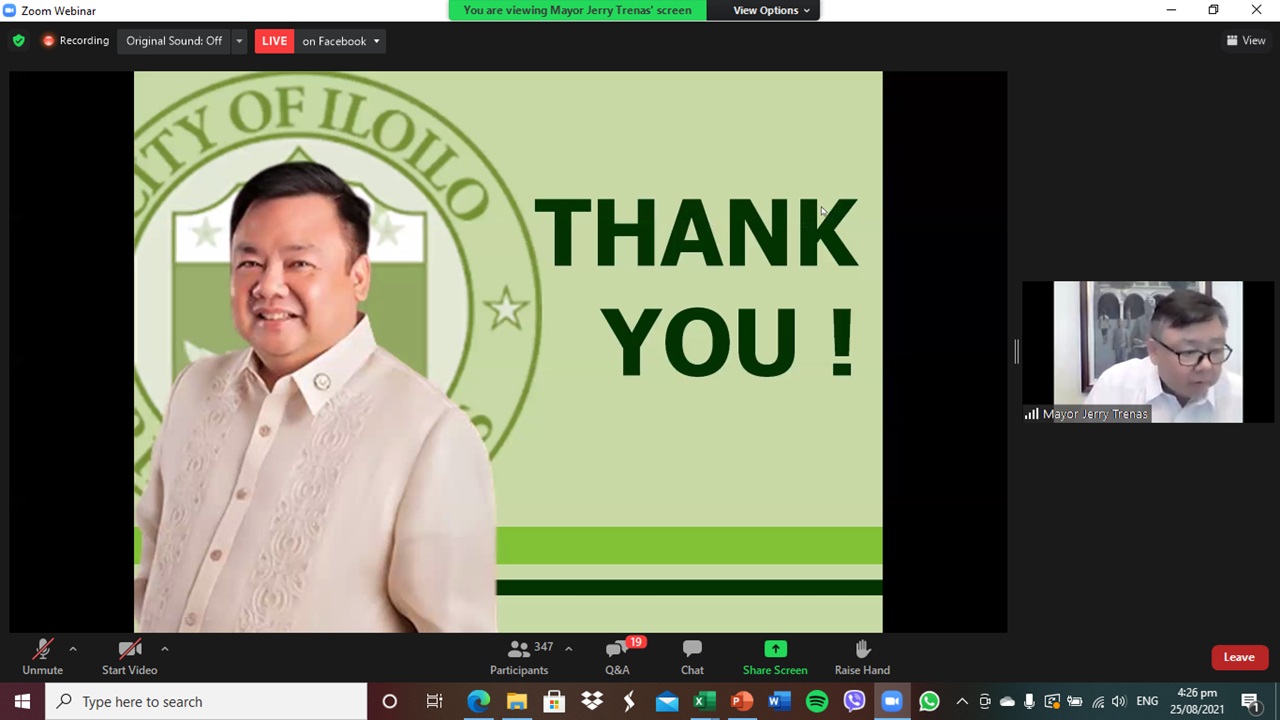Click the green Share Screen icon
1280x720 pixels.
click(x=775, y=649)
